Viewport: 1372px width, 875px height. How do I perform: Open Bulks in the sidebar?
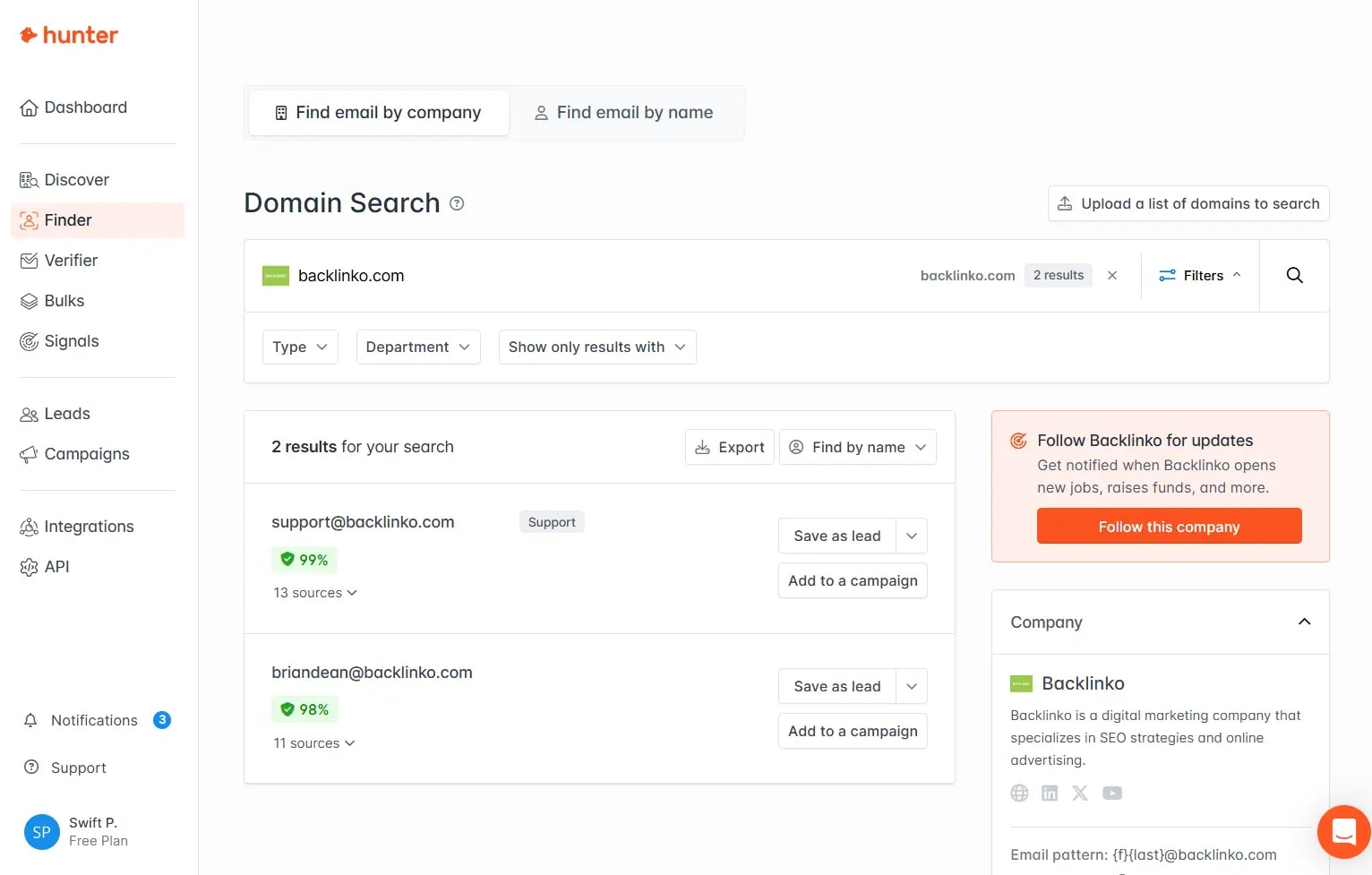(x=52, y=301)
